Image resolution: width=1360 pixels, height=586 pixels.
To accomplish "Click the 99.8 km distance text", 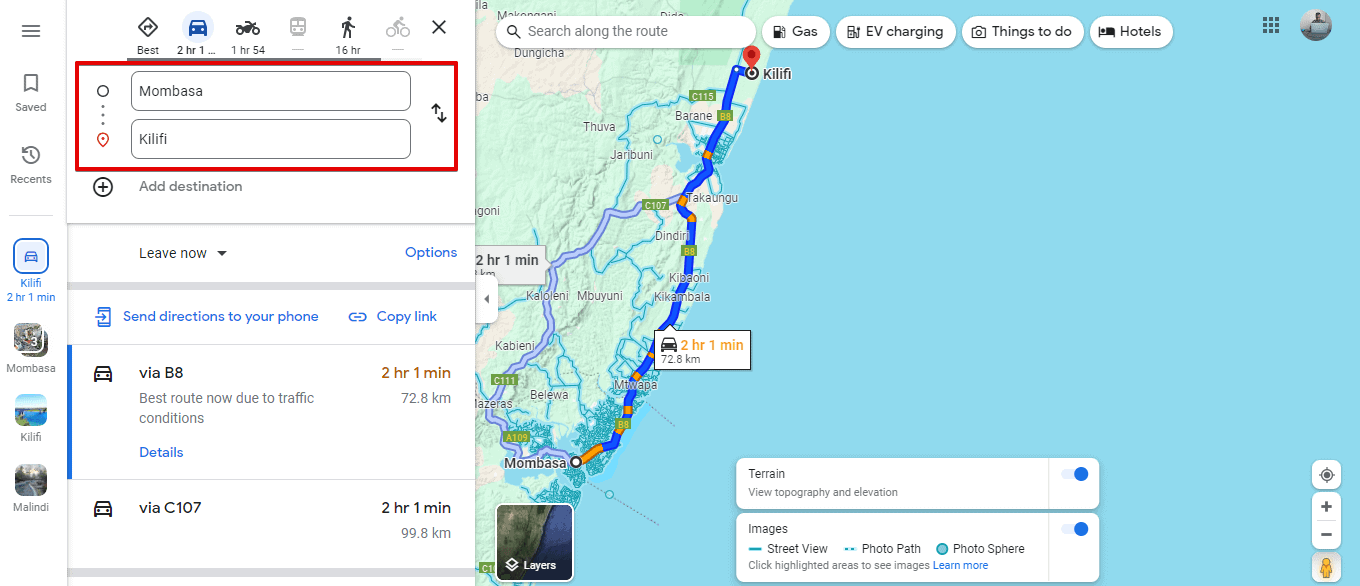I will (x=426, y=534).
